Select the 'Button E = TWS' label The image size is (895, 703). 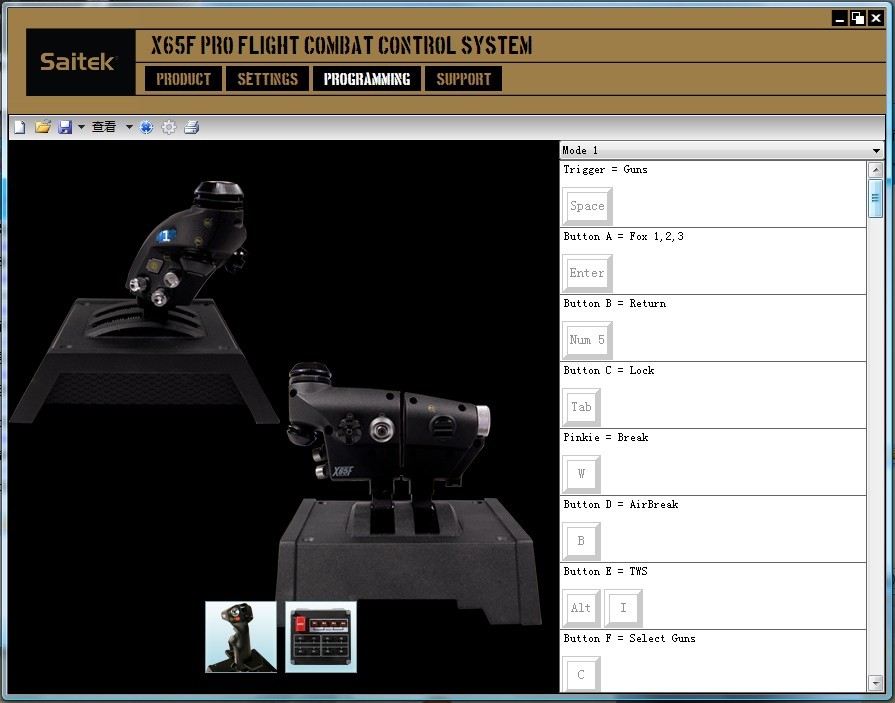tap(605, 571)
